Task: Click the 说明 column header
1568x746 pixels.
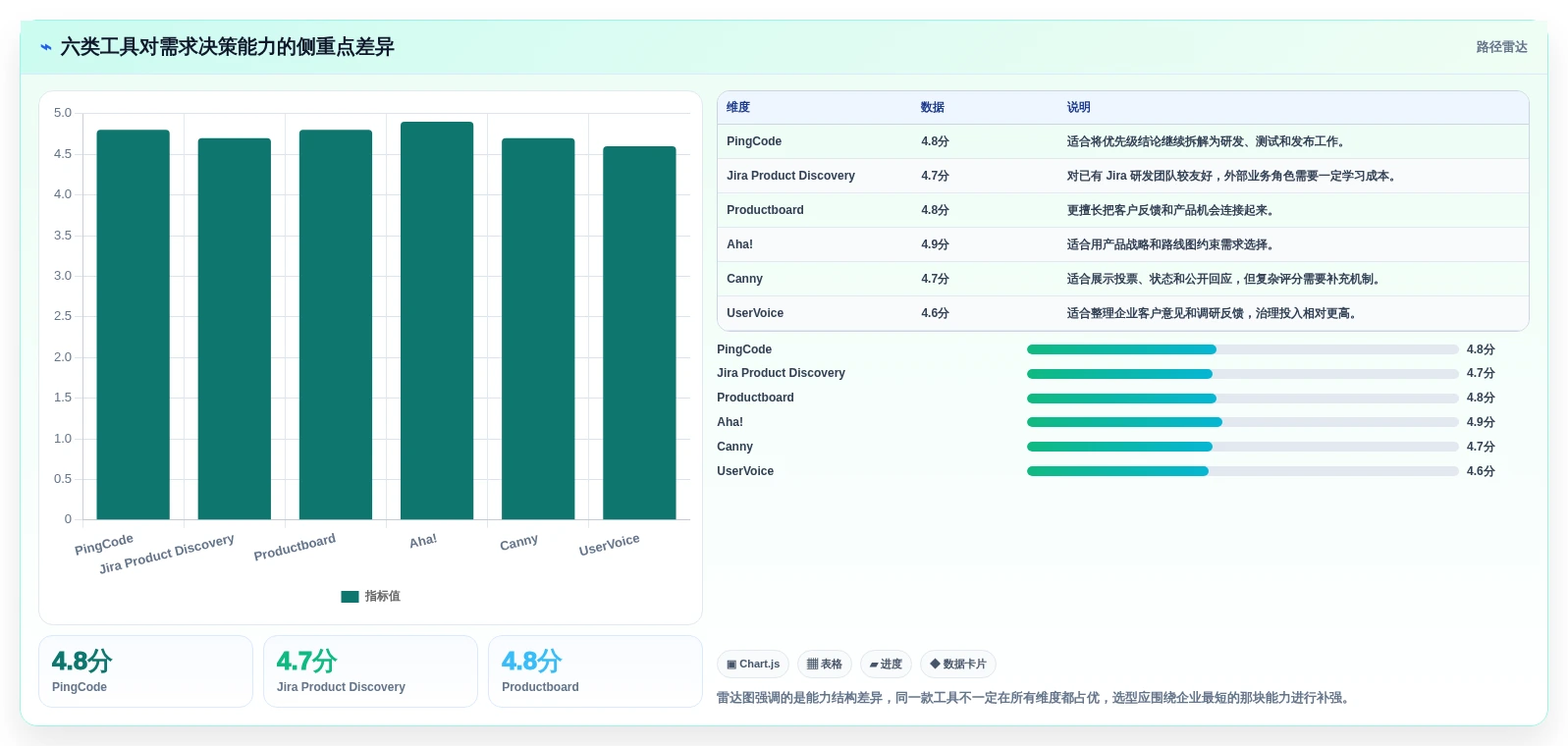Action: pos(1078,107)
